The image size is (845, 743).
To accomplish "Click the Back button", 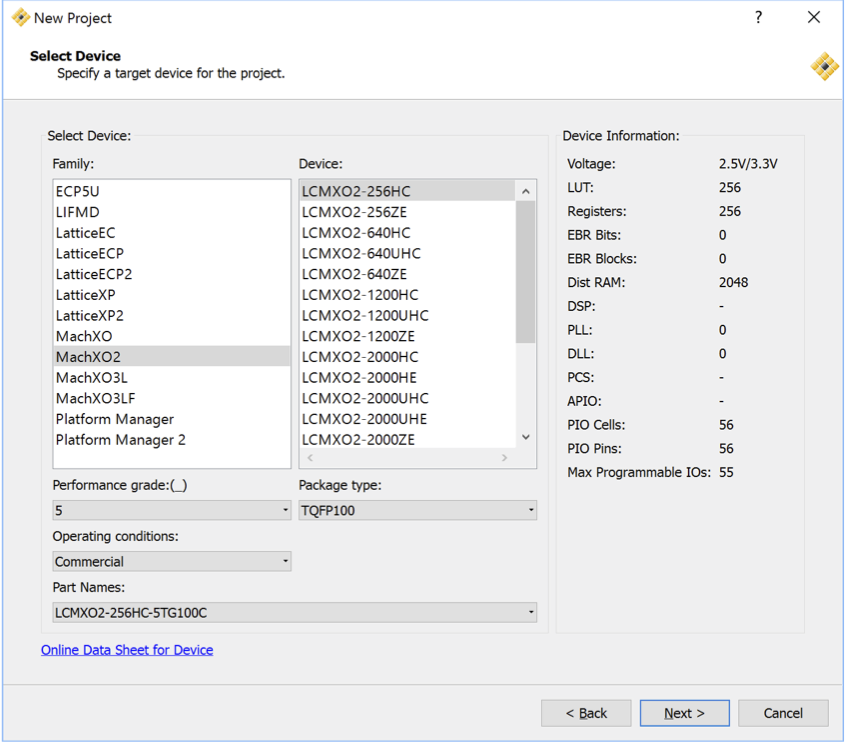I will (586, 713).
